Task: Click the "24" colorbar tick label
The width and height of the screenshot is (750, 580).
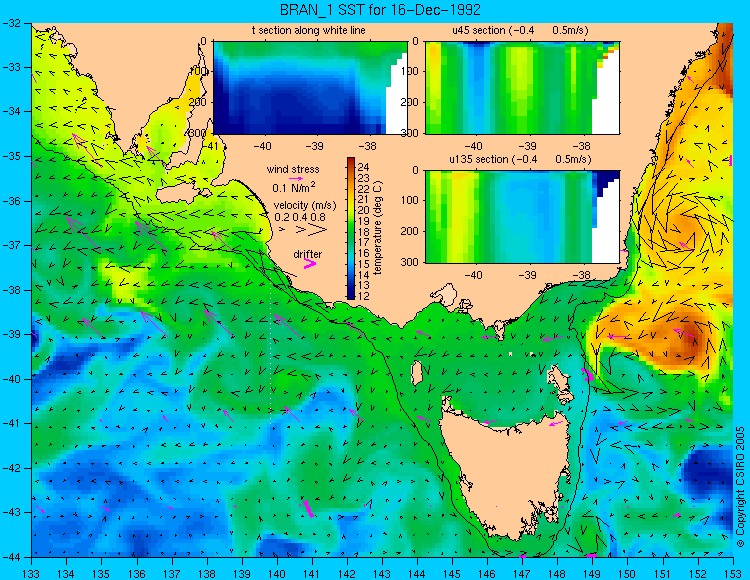Action: (363, 167)
